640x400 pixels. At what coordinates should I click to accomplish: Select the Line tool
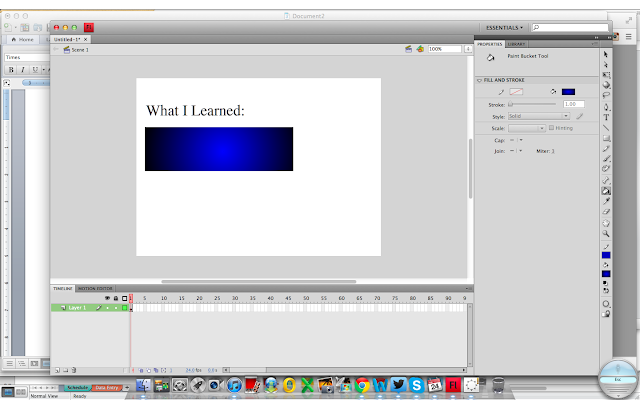pos(606,128)
